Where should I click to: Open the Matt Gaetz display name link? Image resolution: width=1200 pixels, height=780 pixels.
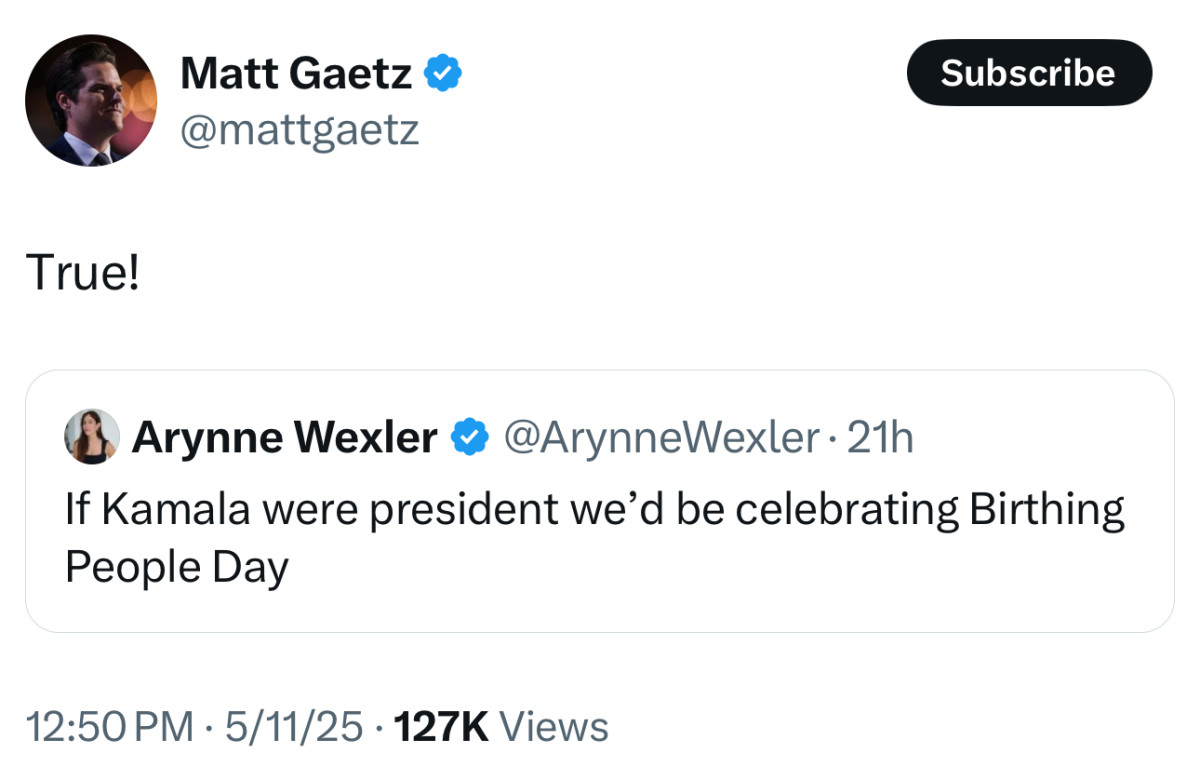295,74
